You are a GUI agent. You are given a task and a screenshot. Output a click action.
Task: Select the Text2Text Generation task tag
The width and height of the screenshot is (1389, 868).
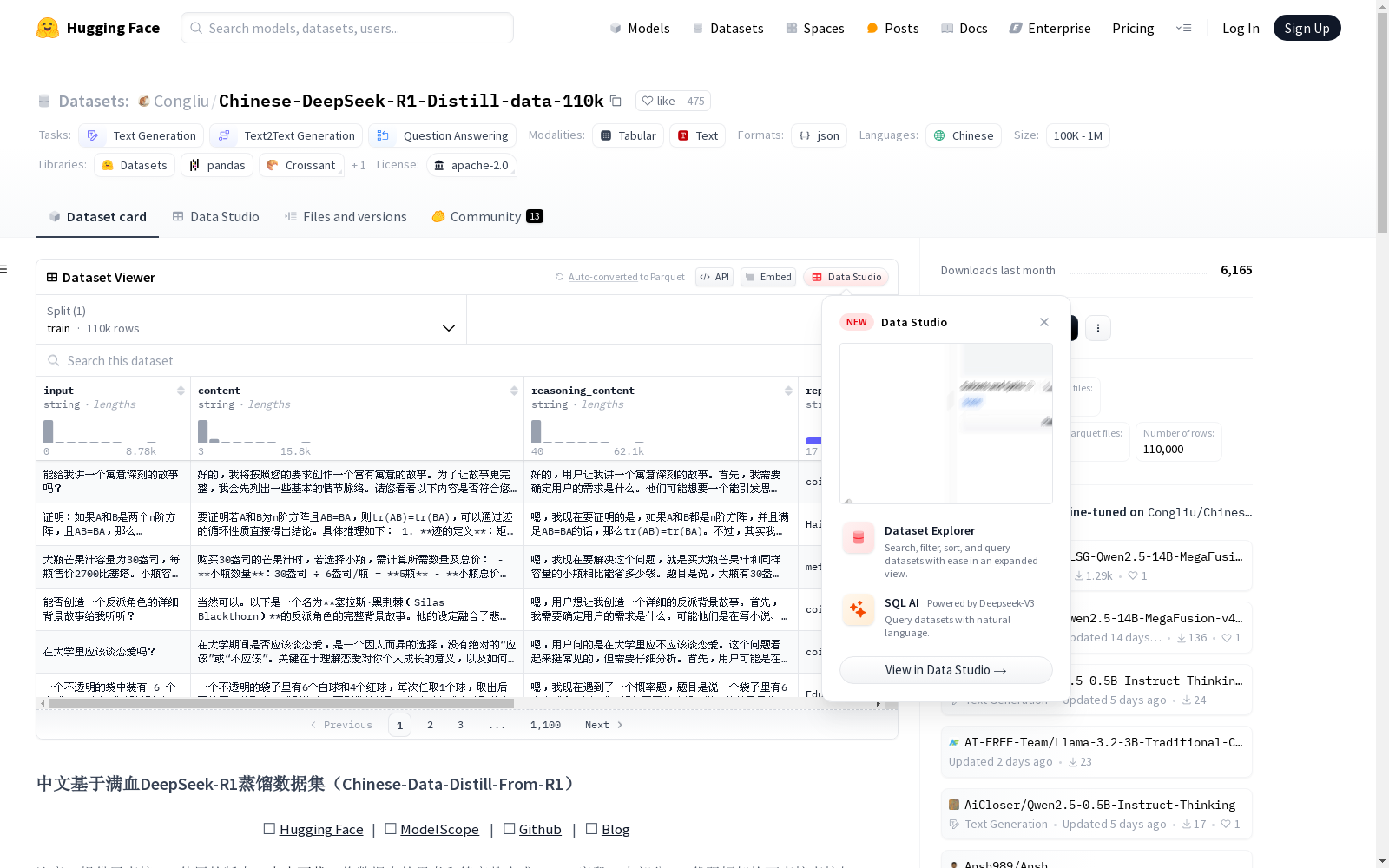pos(286,135)
